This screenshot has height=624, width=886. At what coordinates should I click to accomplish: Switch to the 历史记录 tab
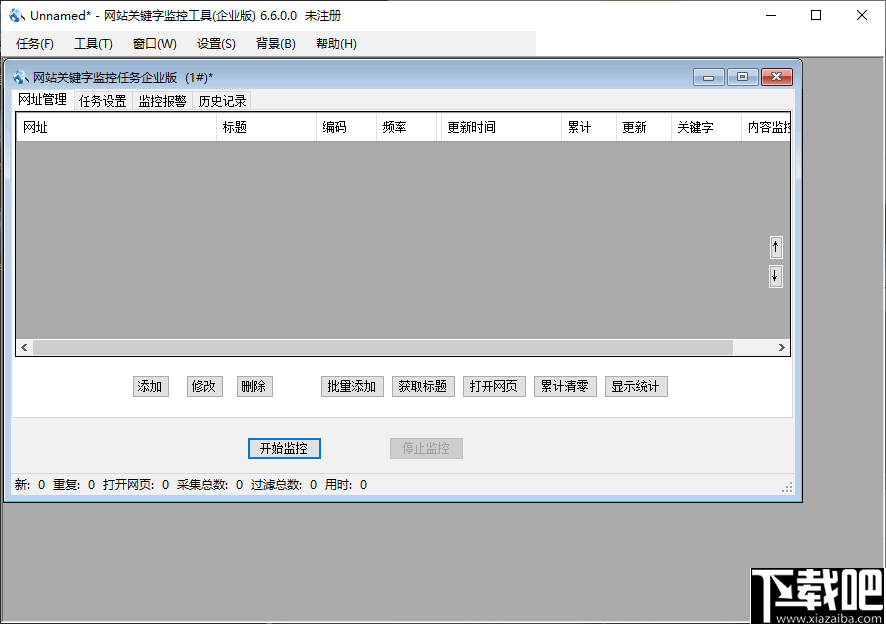pyautogui.click(x=222, y=100)
